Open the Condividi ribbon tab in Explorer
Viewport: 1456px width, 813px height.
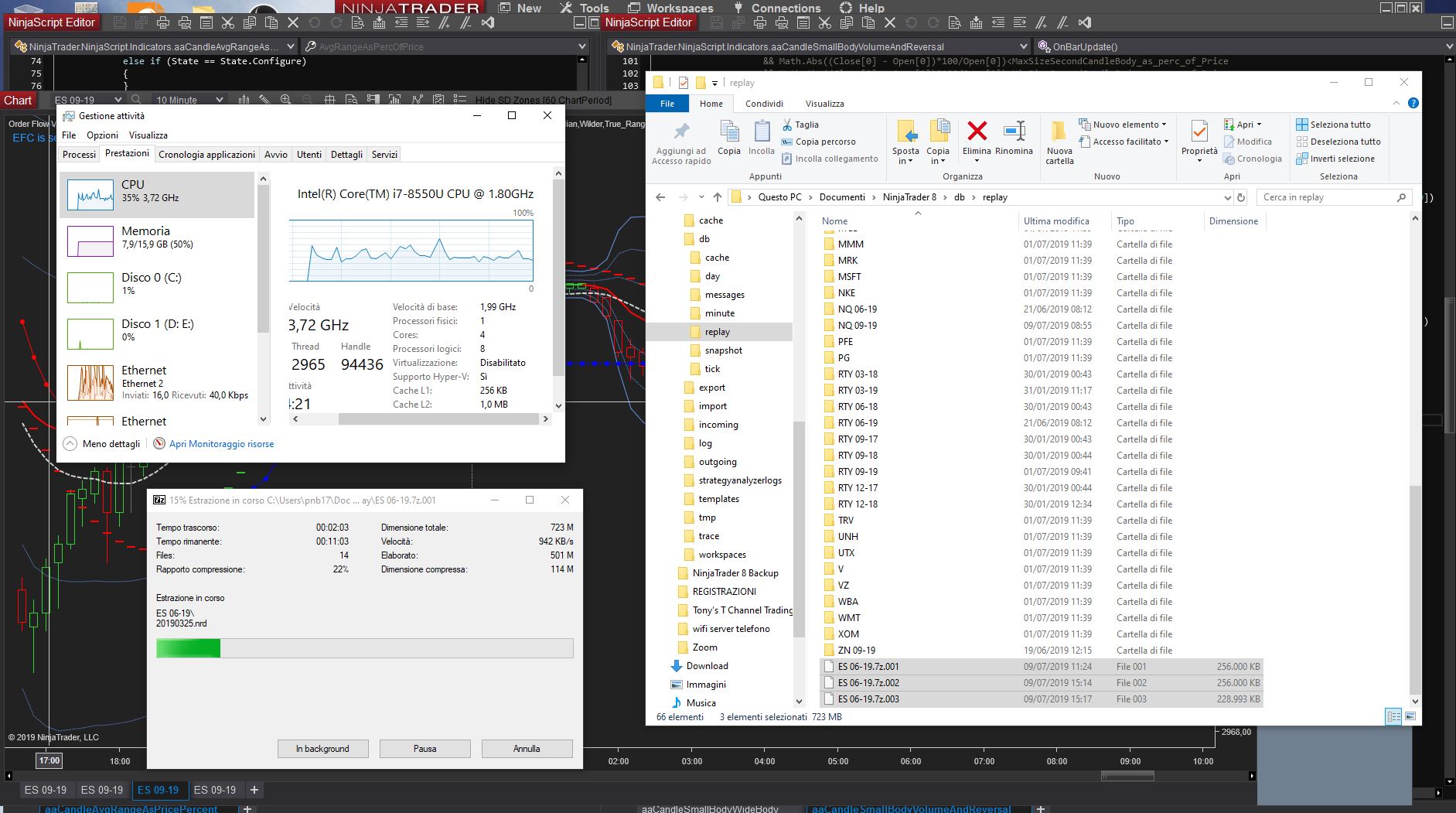tap(764, 104)
